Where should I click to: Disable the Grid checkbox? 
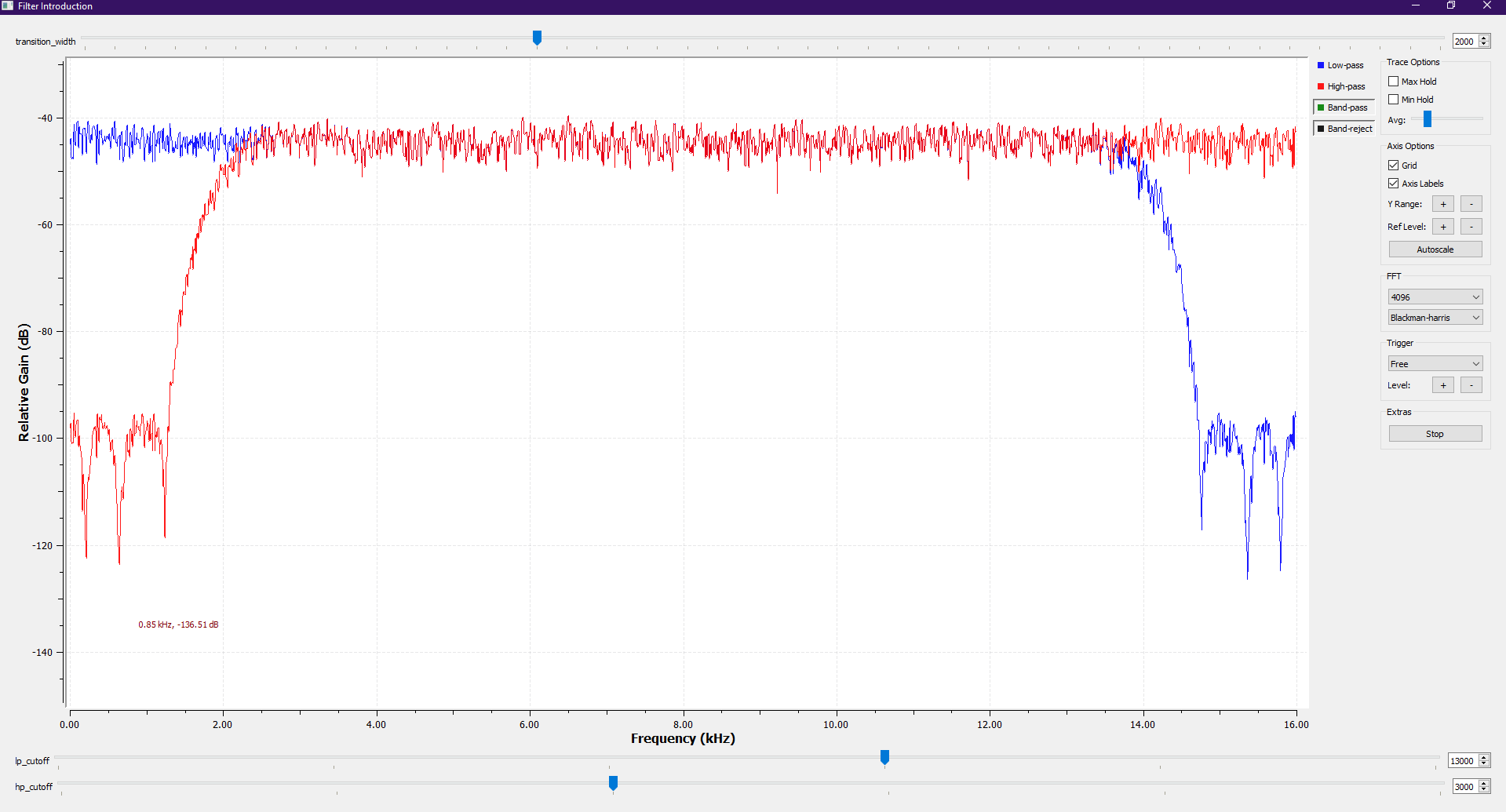point(1393,165)
